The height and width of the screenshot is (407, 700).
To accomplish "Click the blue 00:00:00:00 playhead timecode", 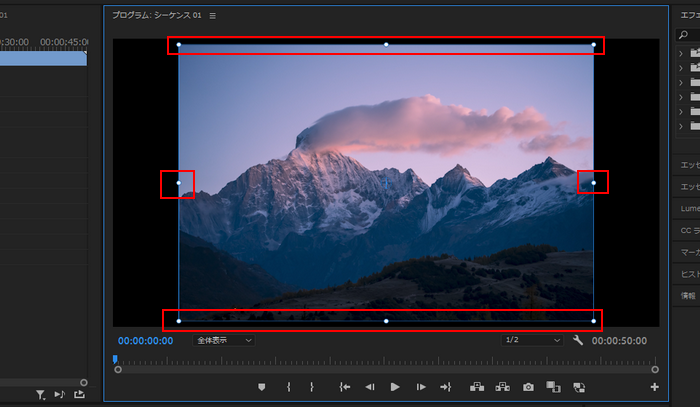I will pyautogui.click(x=145, y=340).
